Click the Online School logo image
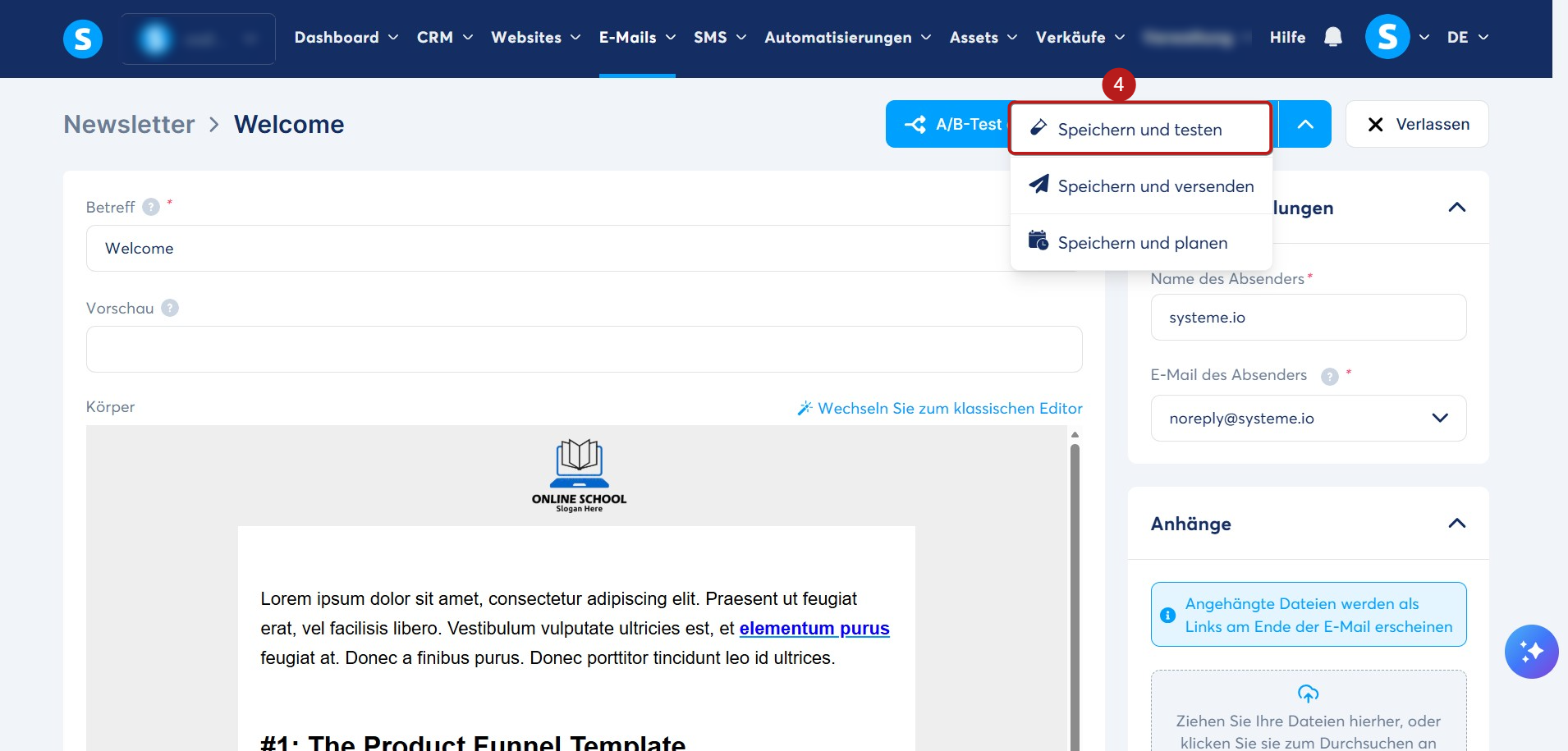Image resolution: width=1568 pixels, height=751 pixels. pos(579,476)
